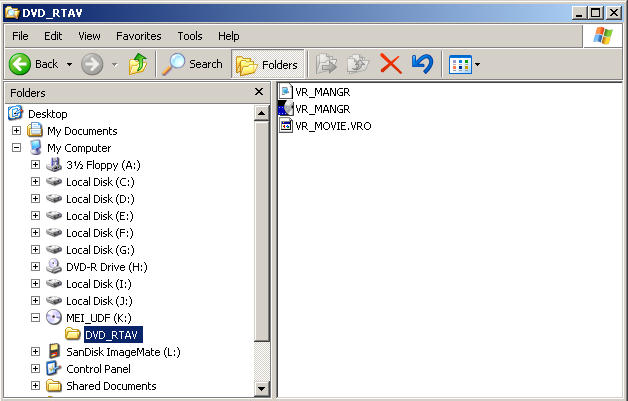
Task: Click DVD_RTAV title bar folder icon
Action: point(12,12)
